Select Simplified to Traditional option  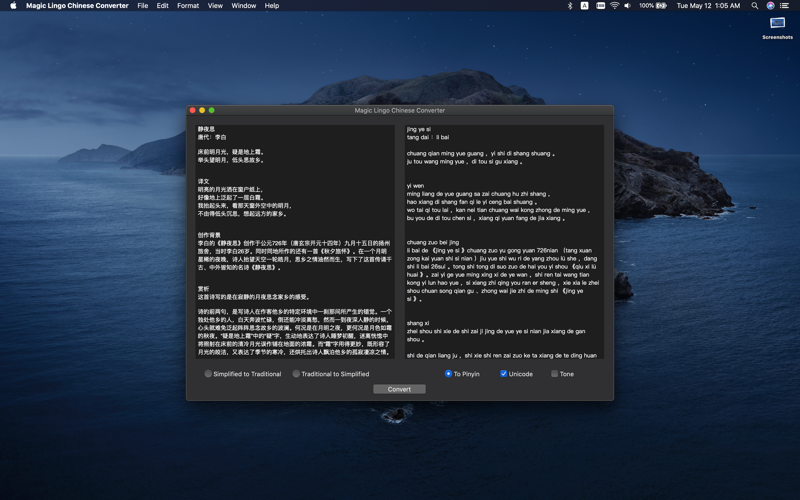click(x=209, y=374)
